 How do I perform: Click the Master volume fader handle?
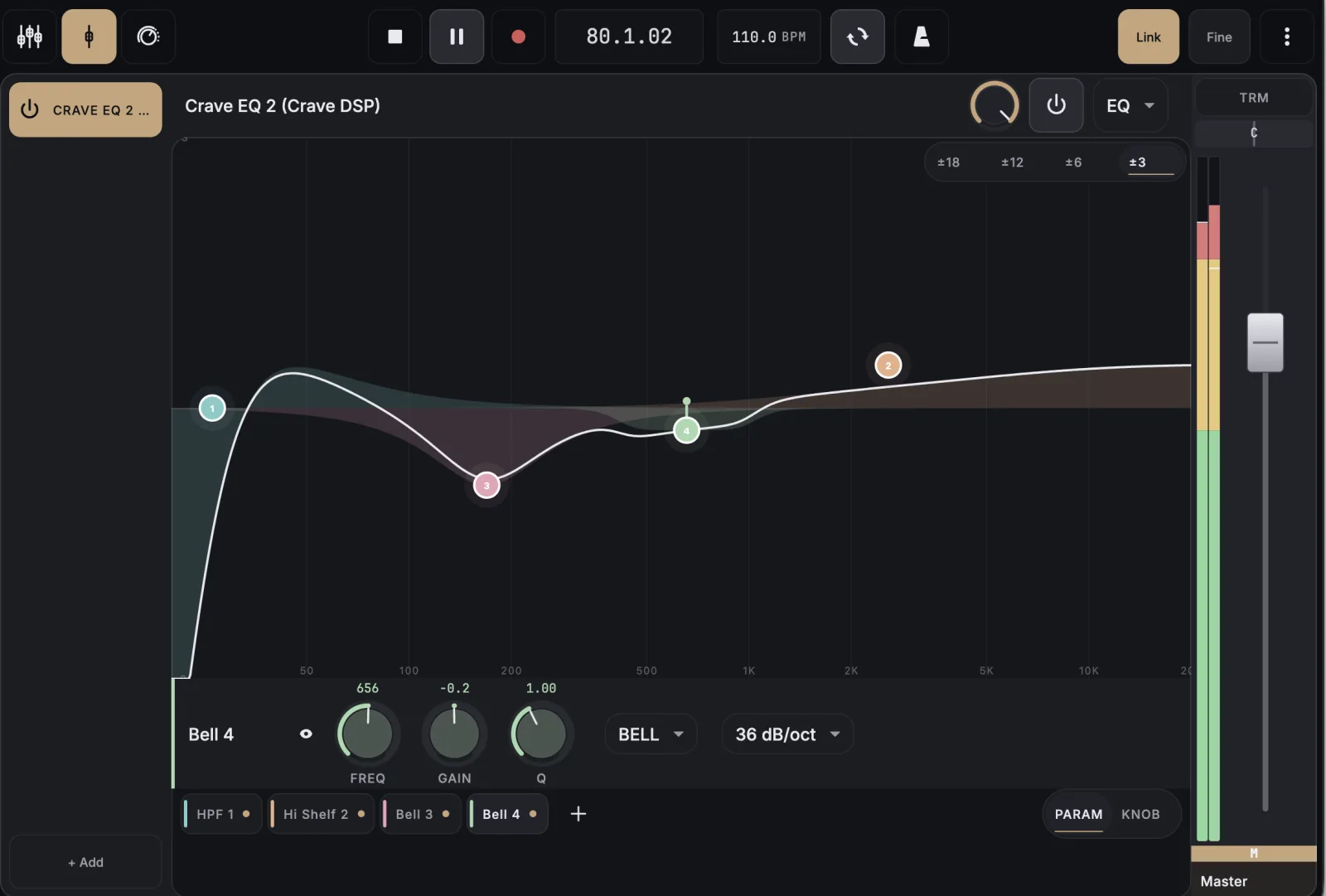(x=1266, y=342)
